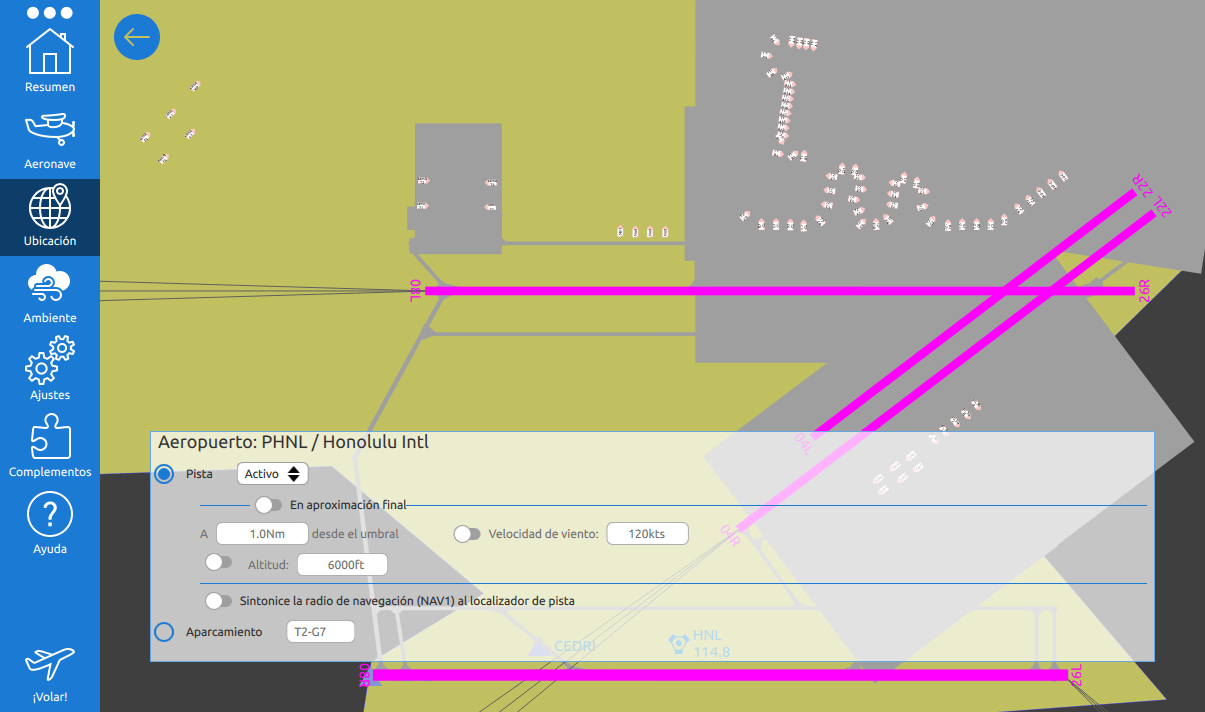Click the 26L runway label on map

click(1077, 675)
